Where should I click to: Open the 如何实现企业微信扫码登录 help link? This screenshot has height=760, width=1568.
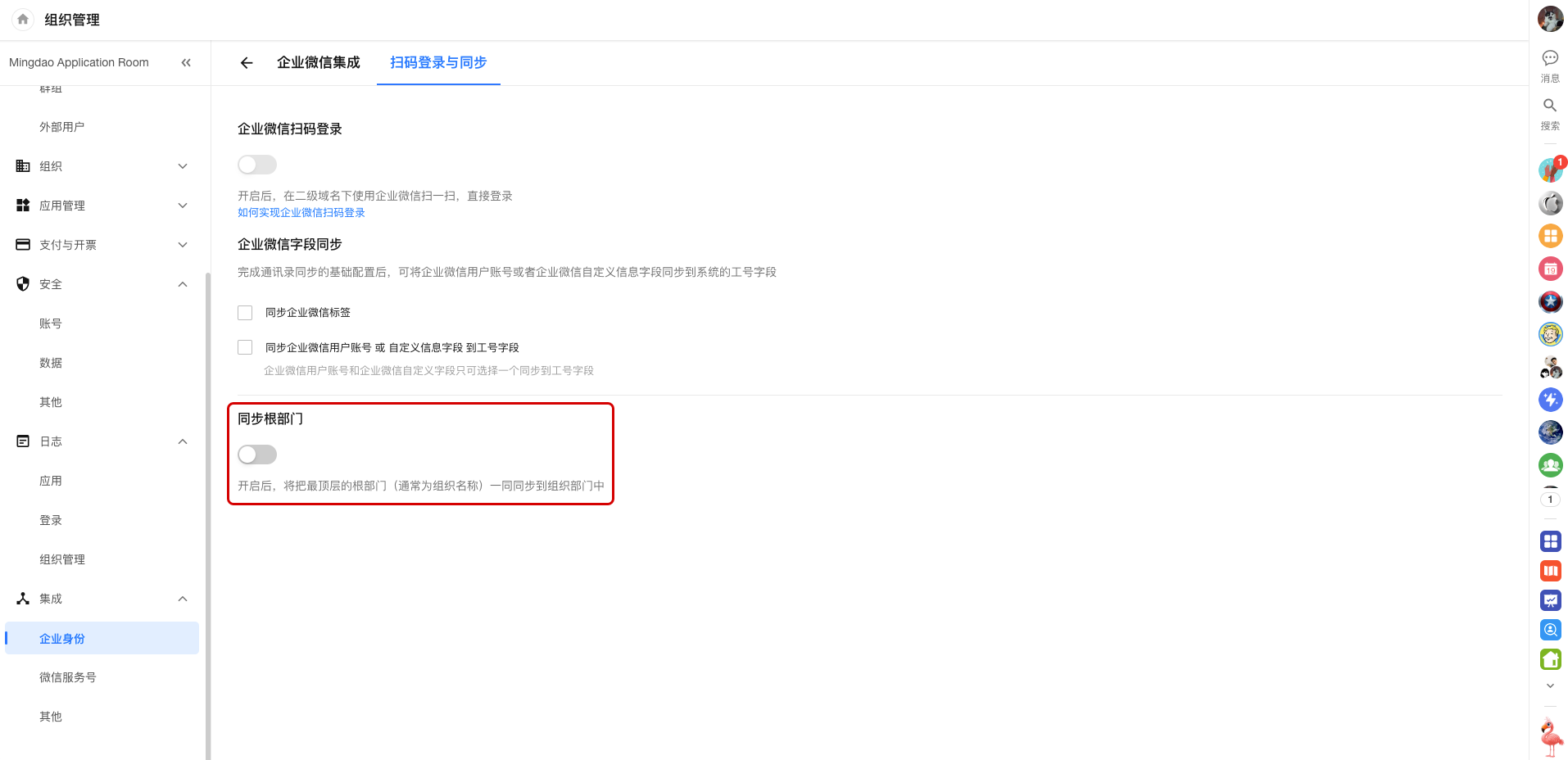pyautogui.click(x=301, y=213)
